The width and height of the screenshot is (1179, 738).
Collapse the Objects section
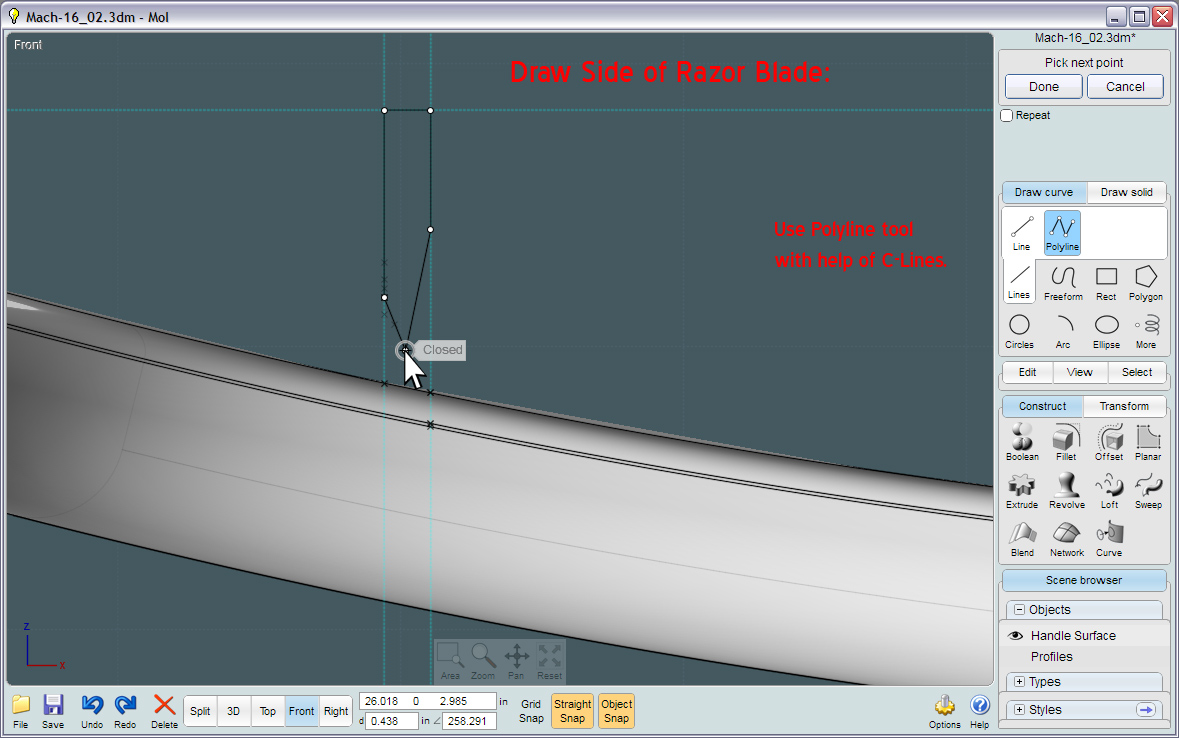pyautogui.click(x=1019, y=609)
